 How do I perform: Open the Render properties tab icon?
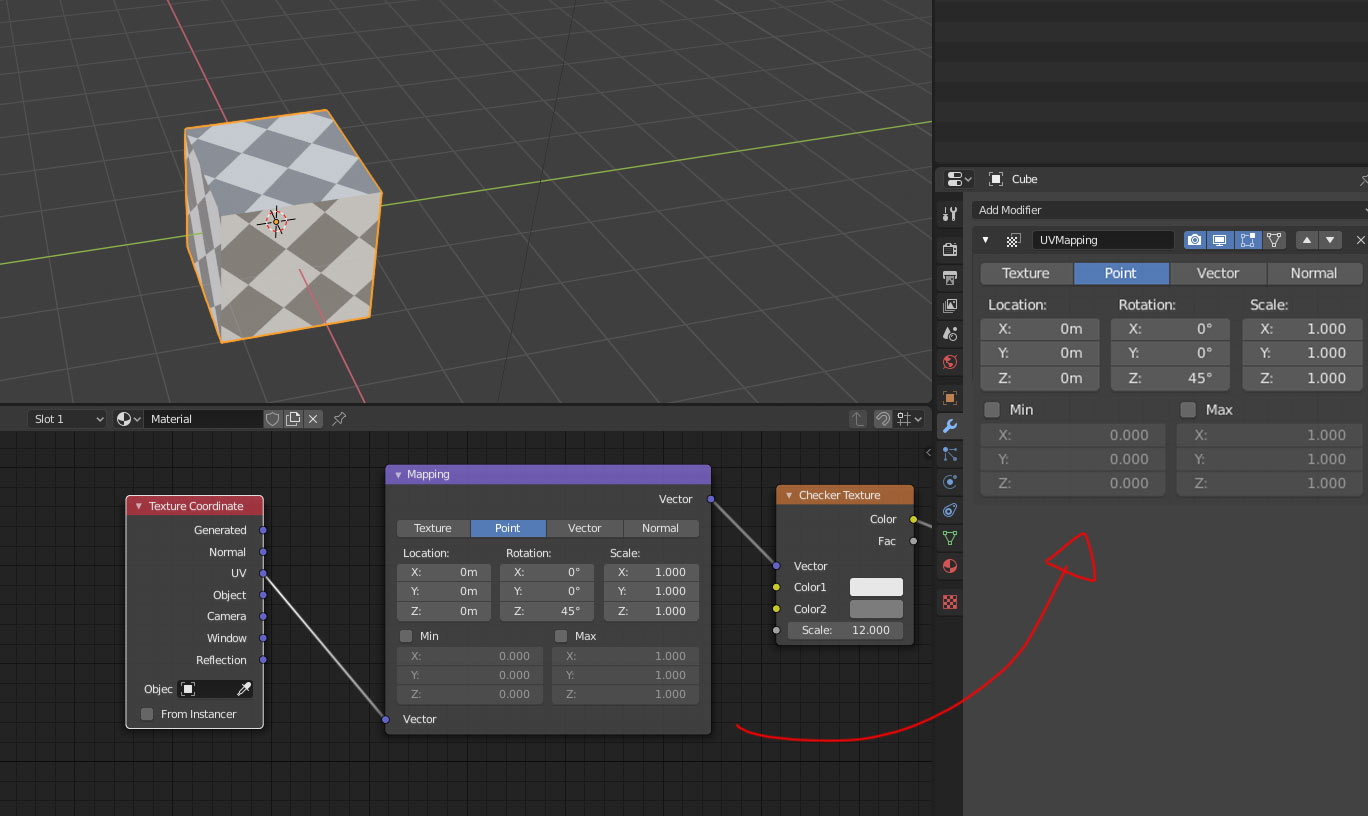(950, 249)
